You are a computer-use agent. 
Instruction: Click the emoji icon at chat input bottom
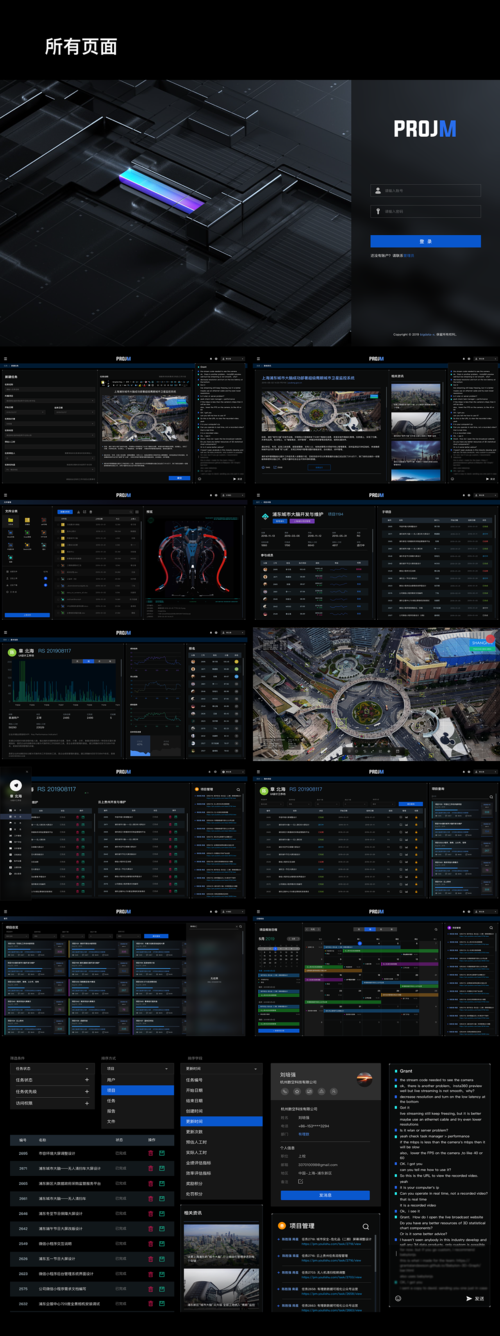pos(398,1298)
